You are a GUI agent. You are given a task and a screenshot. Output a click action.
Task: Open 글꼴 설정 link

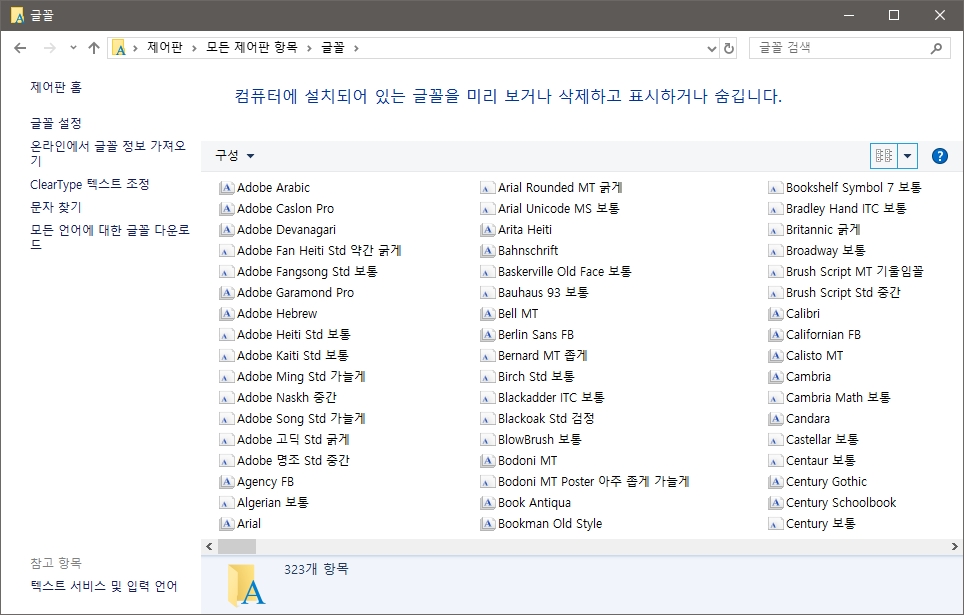coord(56,124)
